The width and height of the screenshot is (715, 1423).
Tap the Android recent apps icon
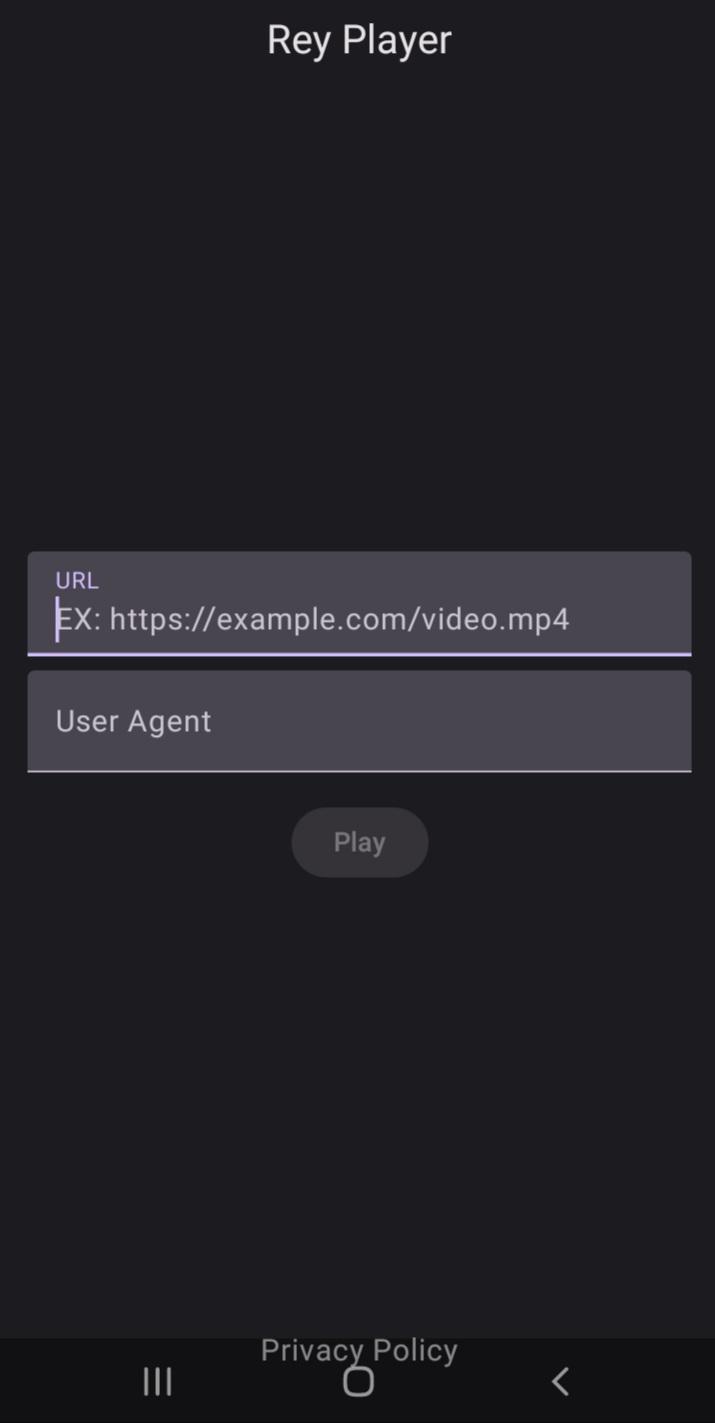157,1381
